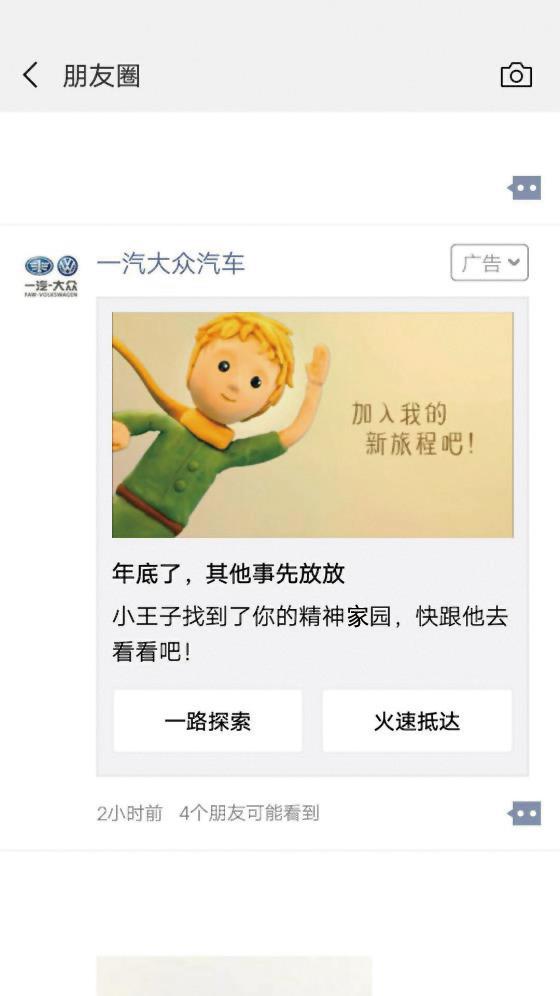Tap the Little Prince's waving hand
The width and height of the screenshot is (560, 996).
coord(317,365)
